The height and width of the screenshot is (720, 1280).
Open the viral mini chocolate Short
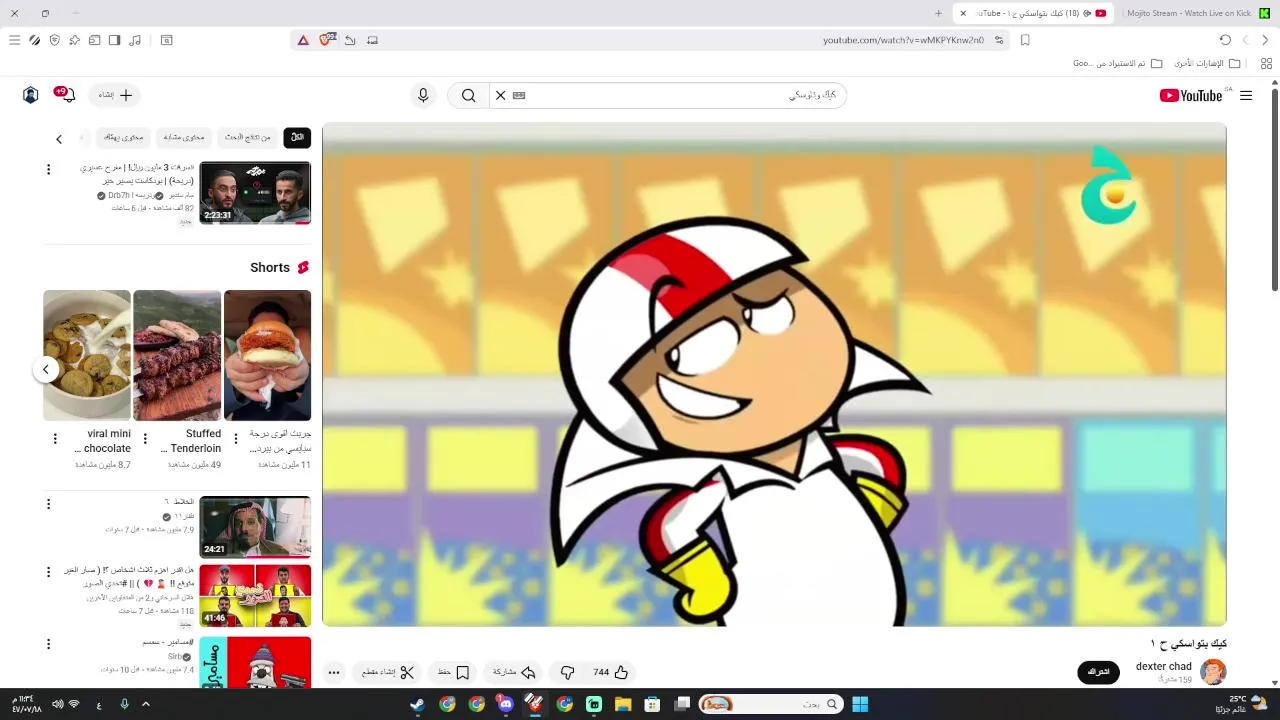tap(87, 355)
